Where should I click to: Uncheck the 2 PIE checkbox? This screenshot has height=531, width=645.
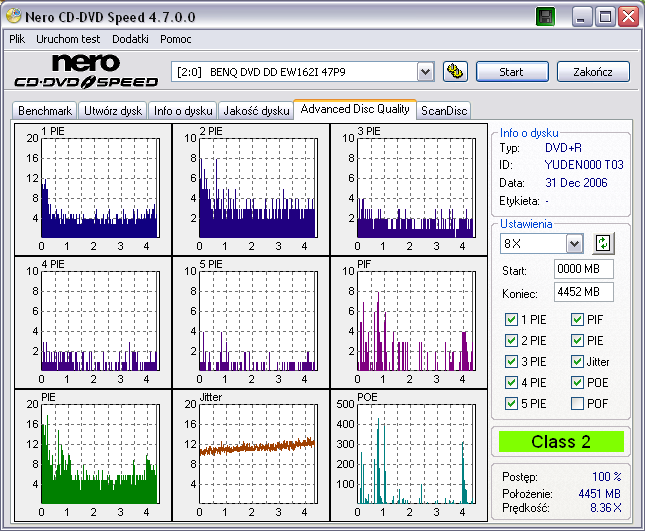pyautogui.click(x=511, y=341)
